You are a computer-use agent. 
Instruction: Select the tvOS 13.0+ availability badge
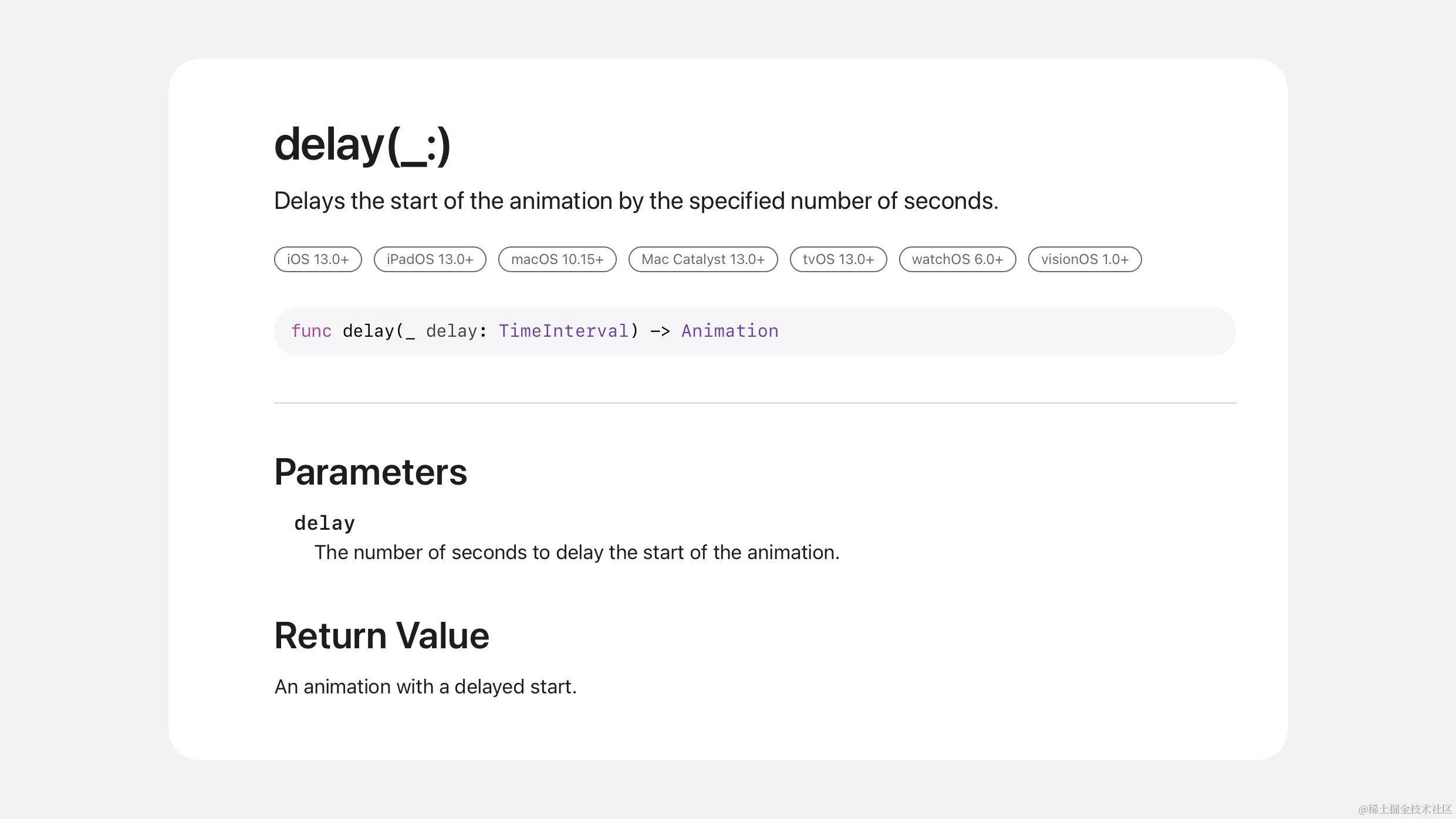[837, 259]
